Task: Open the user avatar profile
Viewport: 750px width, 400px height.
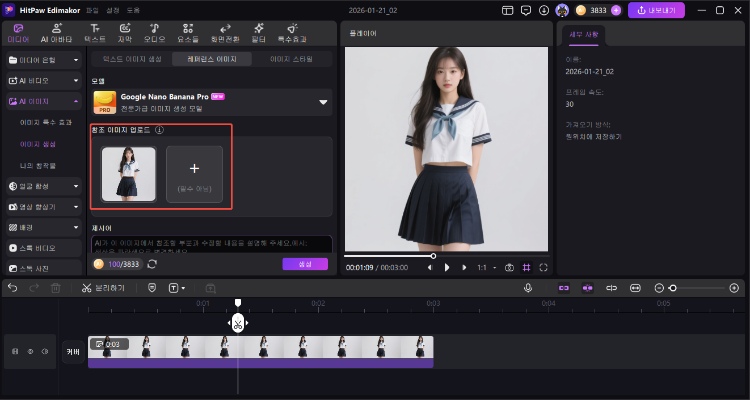Action: [x=562, y=10]
